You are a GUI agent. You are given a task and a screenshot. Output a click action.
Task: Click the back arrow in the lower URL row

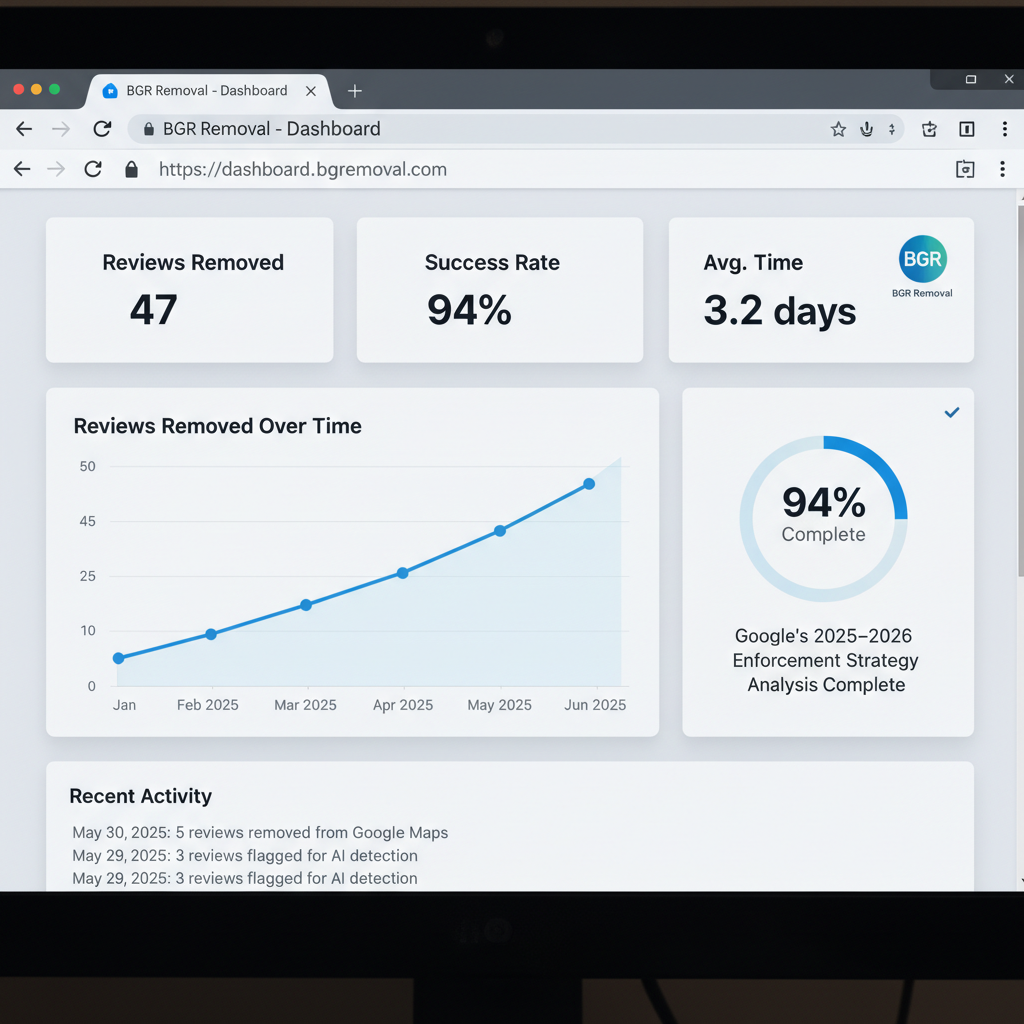click(22, 169)
